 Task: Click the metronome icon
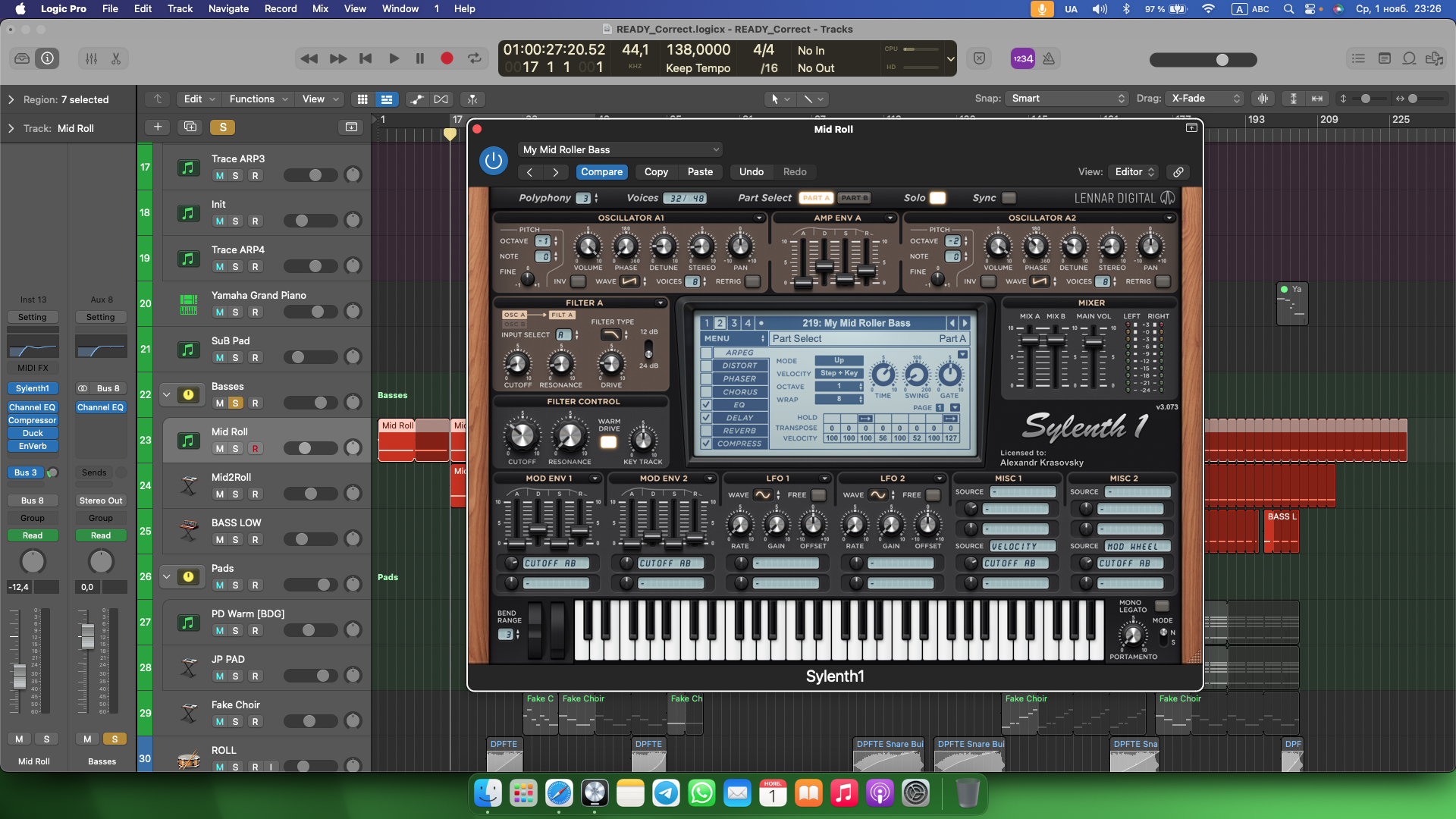tap(1049, 58)
